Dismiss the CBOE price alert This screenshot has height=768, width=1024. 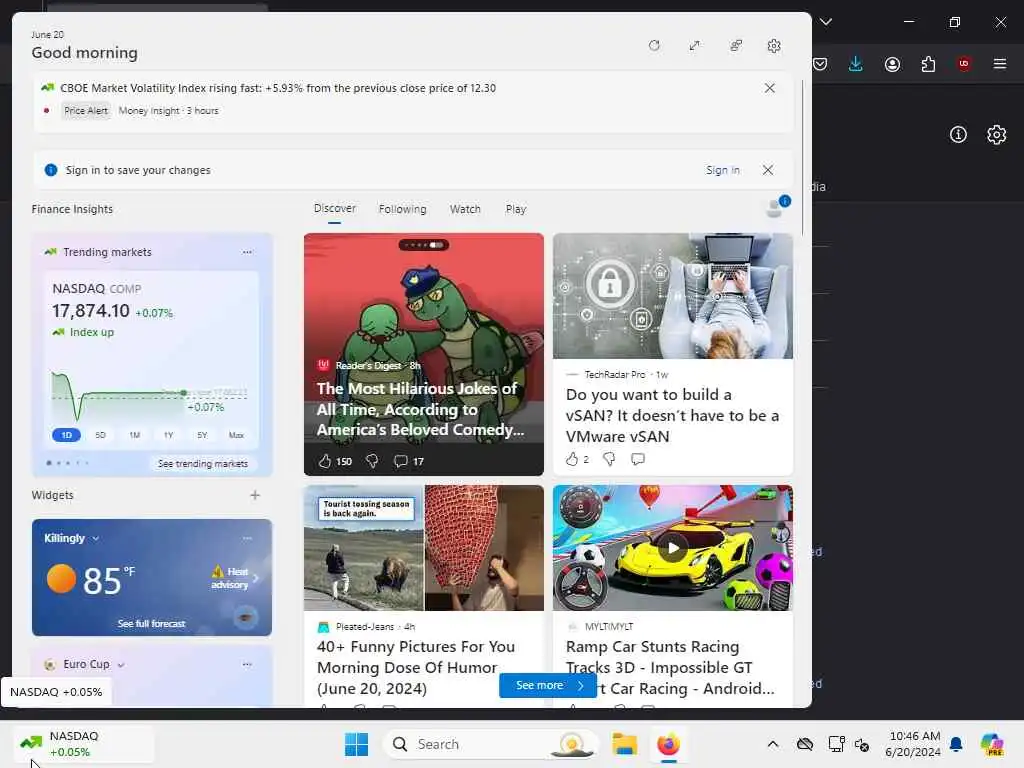770,88
